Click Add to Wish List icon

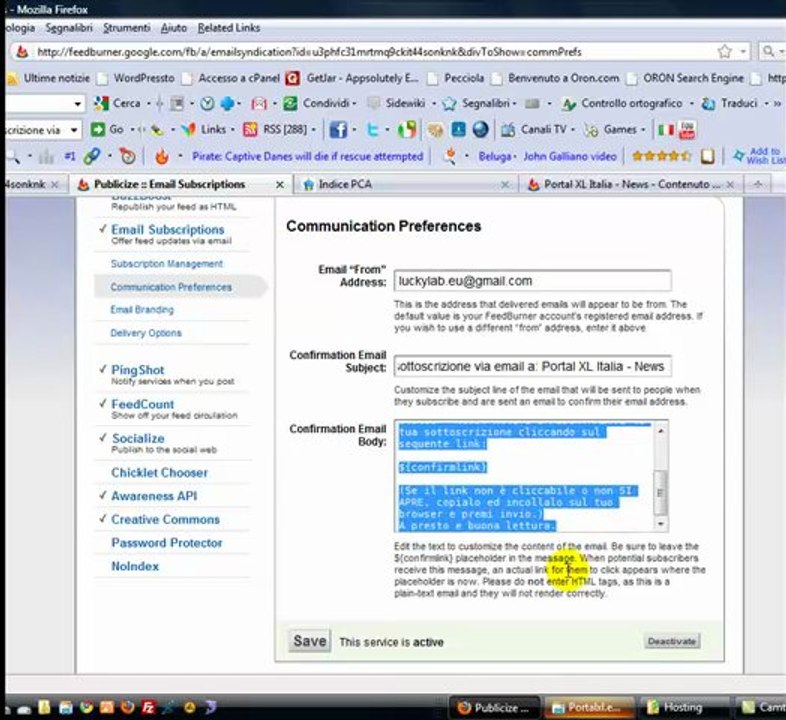738,156
